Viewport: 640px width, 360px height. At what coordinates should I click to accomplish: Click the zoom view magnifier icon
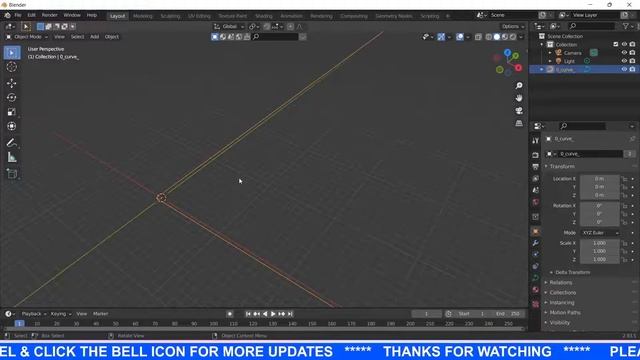[x=519, y=86]
